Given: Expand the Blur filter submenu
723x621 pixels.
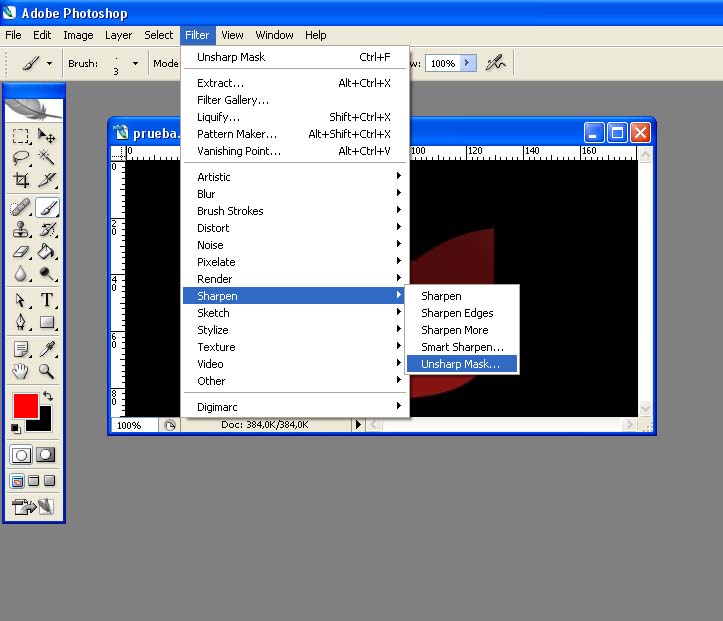Looking at the screenshot, I should point(294,194).
